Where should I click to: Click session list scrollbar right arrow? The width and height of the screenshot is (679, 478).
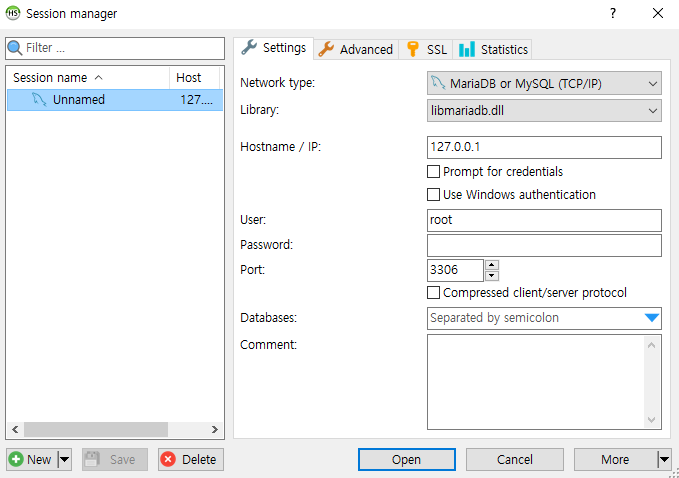click(215, 429)
